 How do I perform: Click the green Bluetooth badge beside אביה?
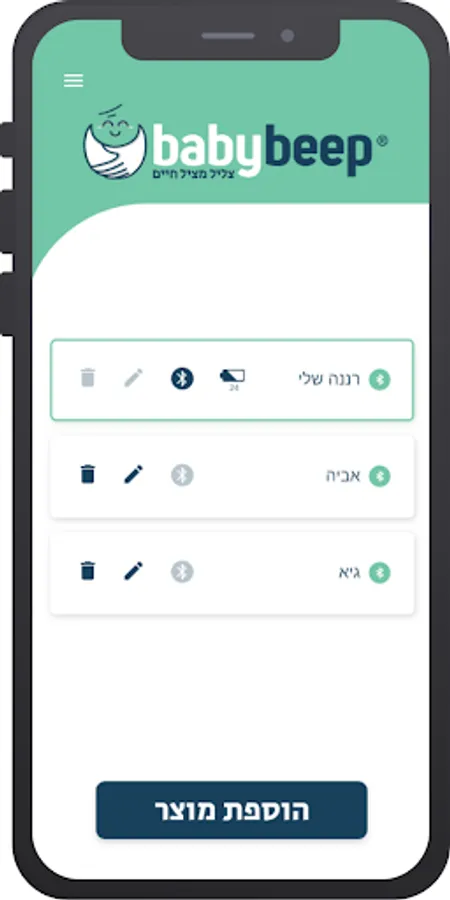379,476
